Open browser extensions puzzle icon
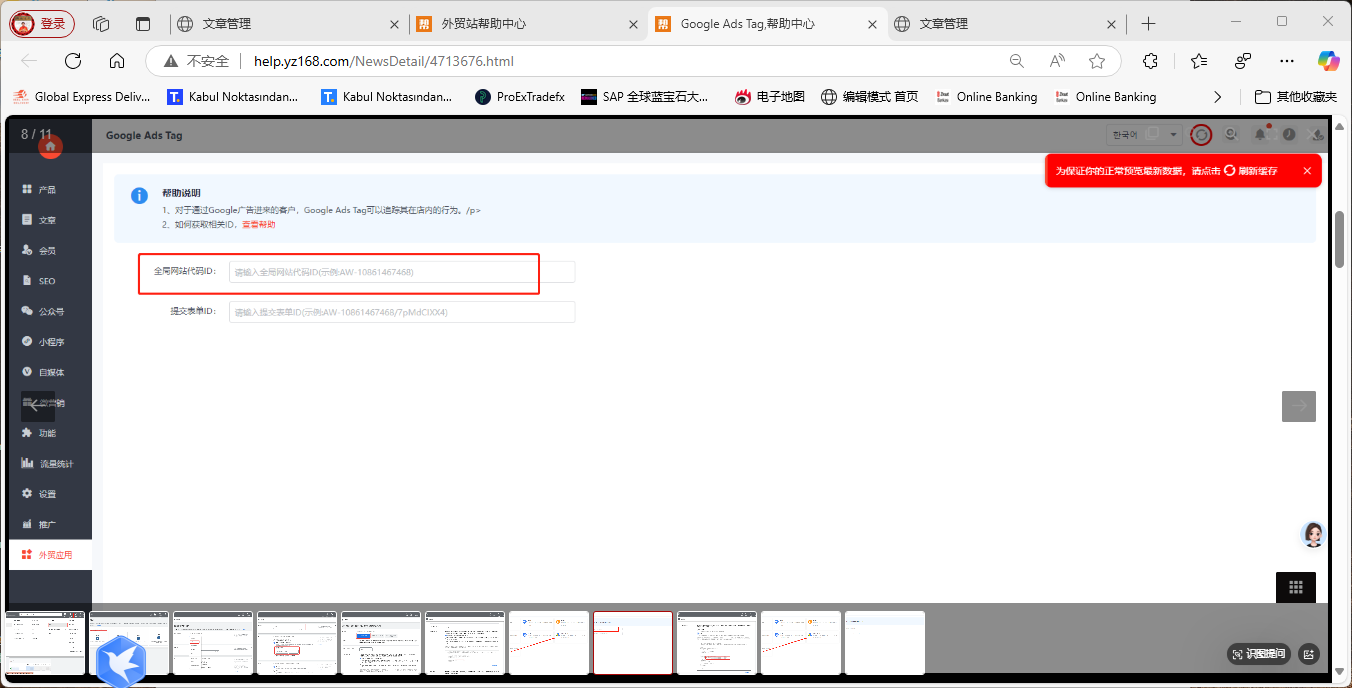Viewport: 1352px width, 688px height. pyautogui.click(x=1150, y=61)
